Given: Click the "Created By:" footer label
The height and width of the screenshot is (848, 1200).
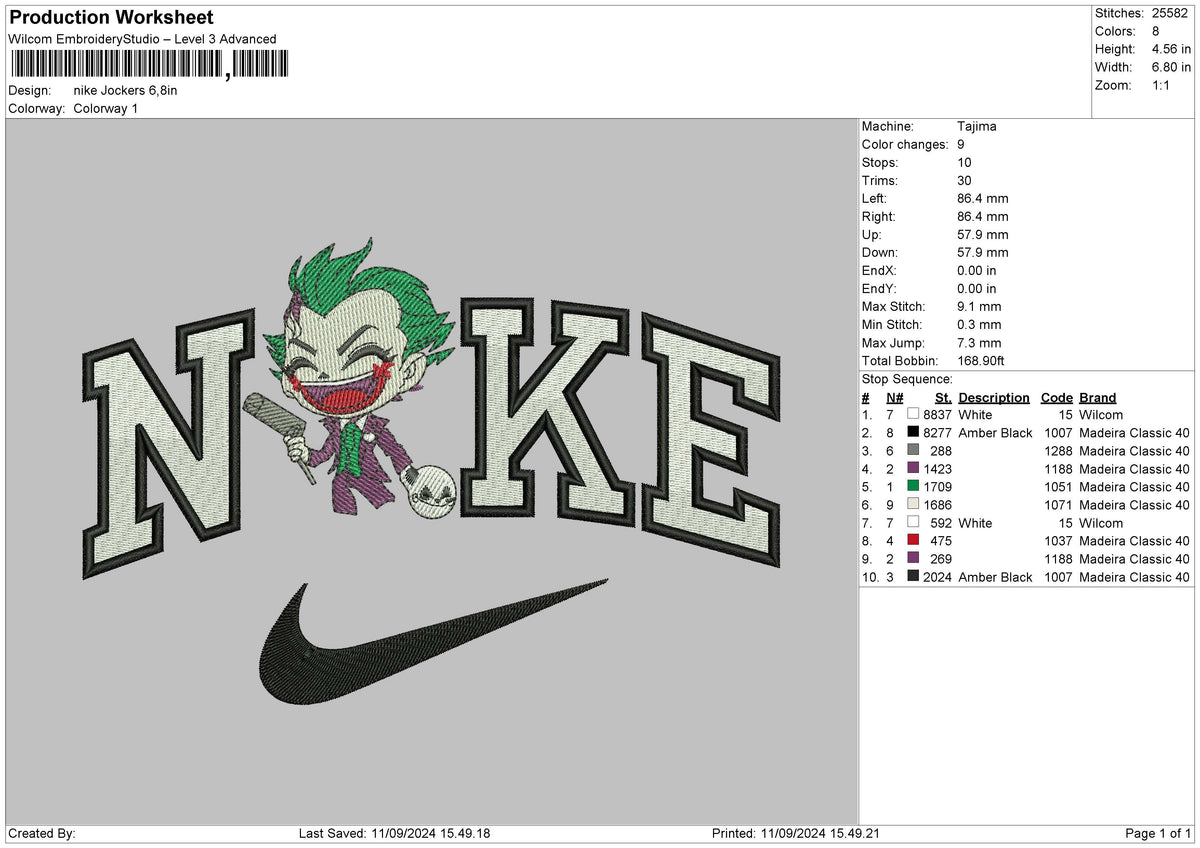Looking at the screenshot, I should click(x=41, y=833).
